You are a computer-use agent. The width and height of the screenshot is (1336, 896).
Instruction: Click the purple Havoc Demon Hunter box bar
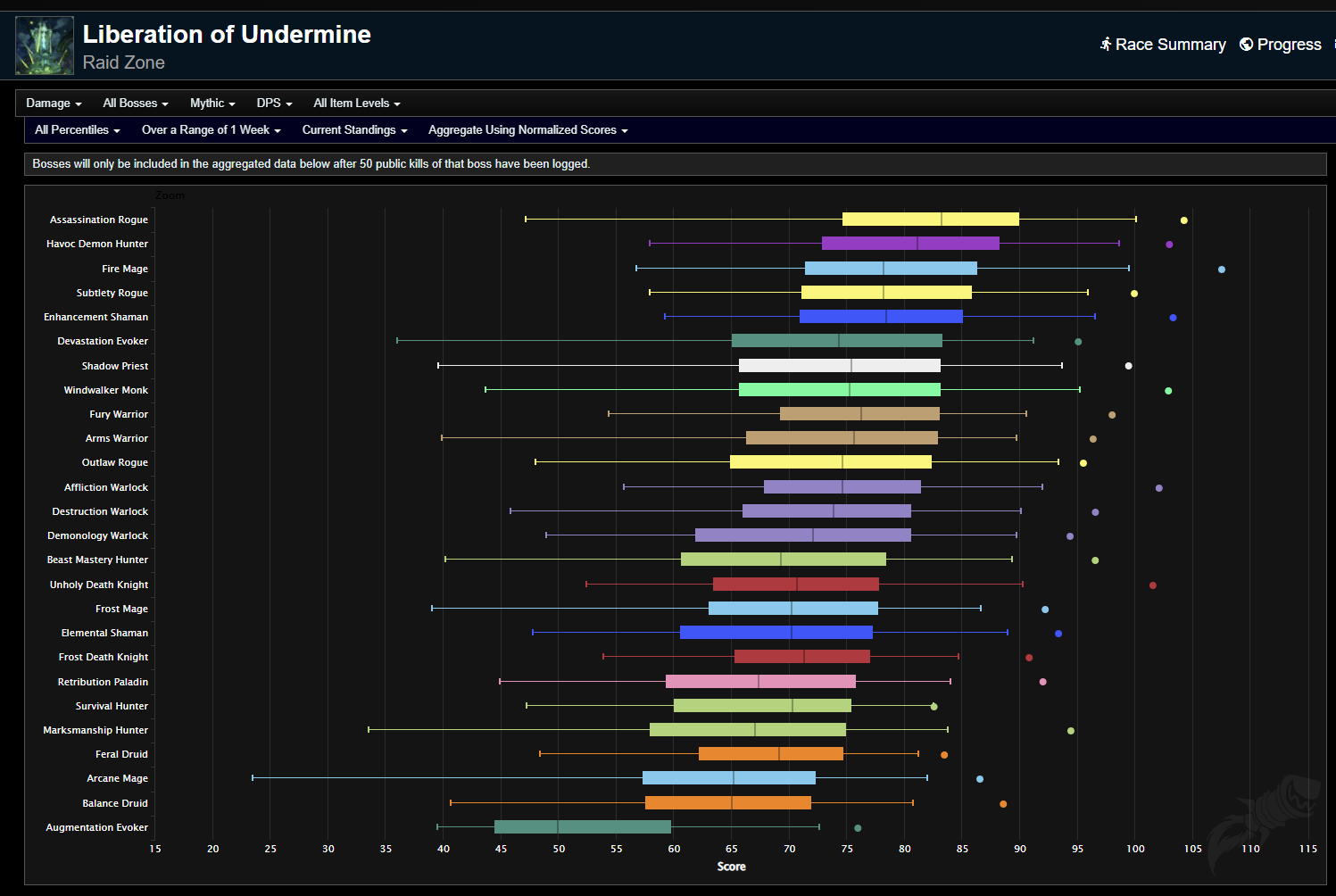coord(910,244)
